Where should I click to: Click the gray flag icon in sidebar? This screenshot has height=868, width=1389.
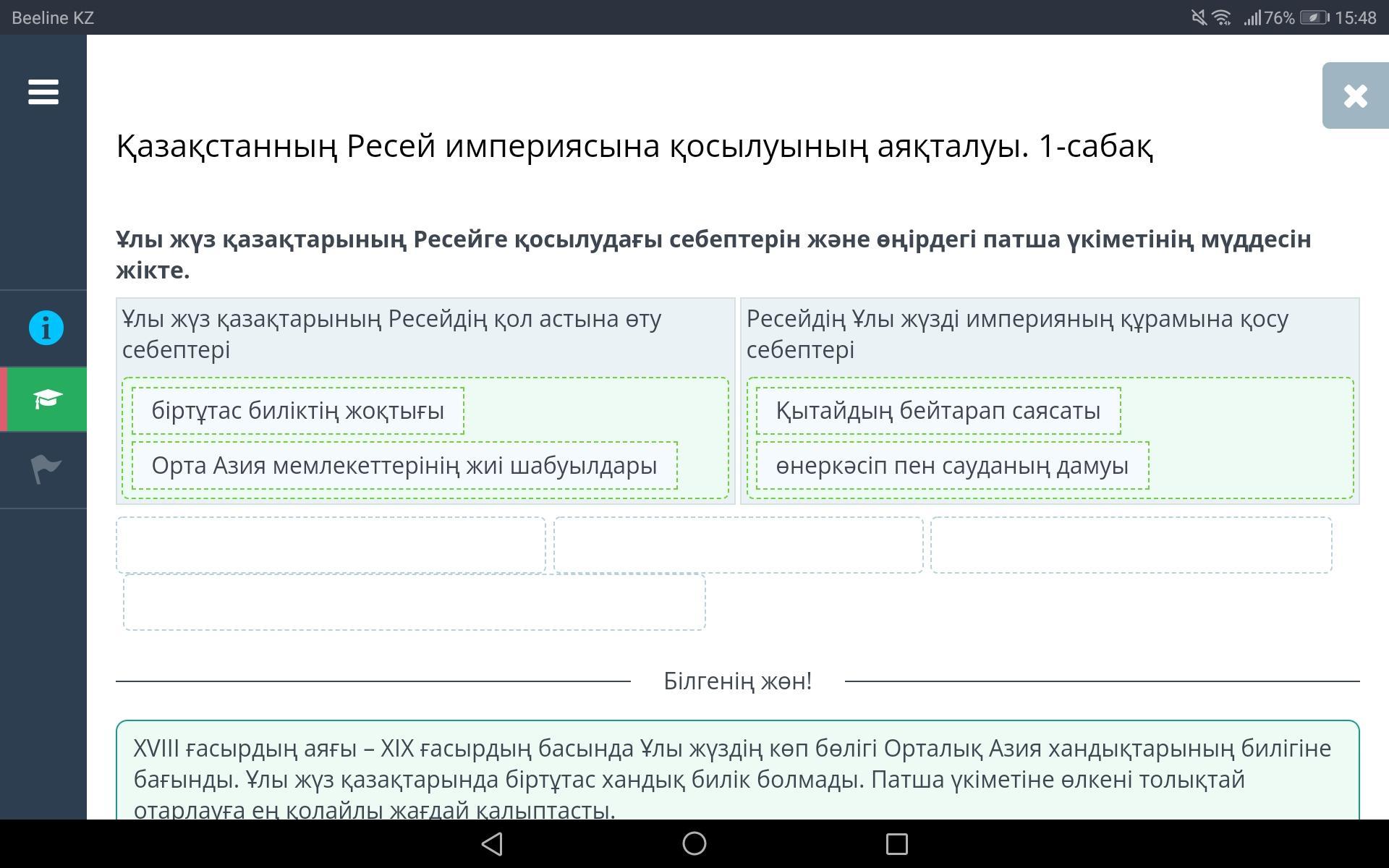click(x=46, y=469)
